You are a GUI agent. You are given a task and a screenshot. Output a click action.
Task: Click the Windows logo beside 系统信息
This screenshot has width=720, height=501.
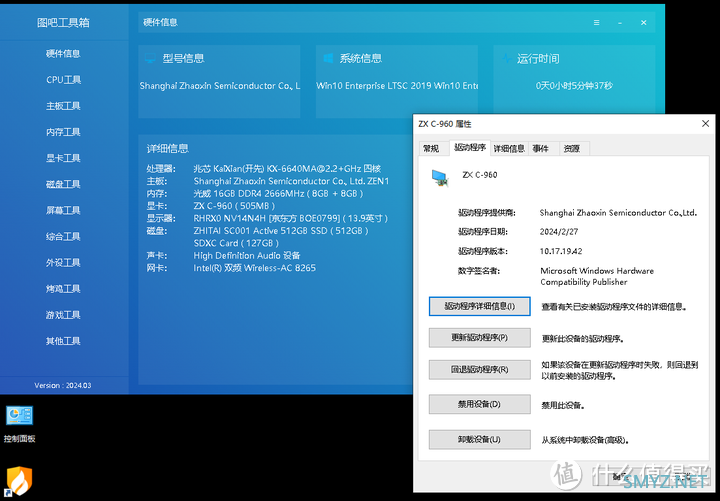(328, 58)
